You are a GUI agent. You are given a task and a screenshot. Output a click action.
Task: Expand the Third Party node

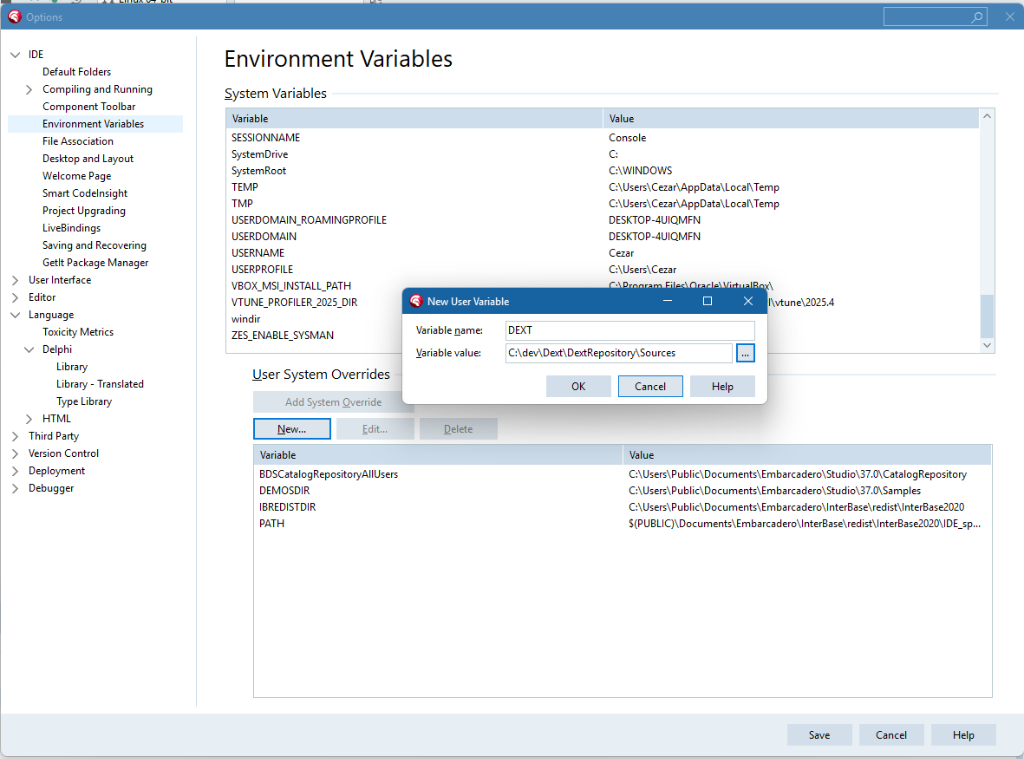[15, 436]
